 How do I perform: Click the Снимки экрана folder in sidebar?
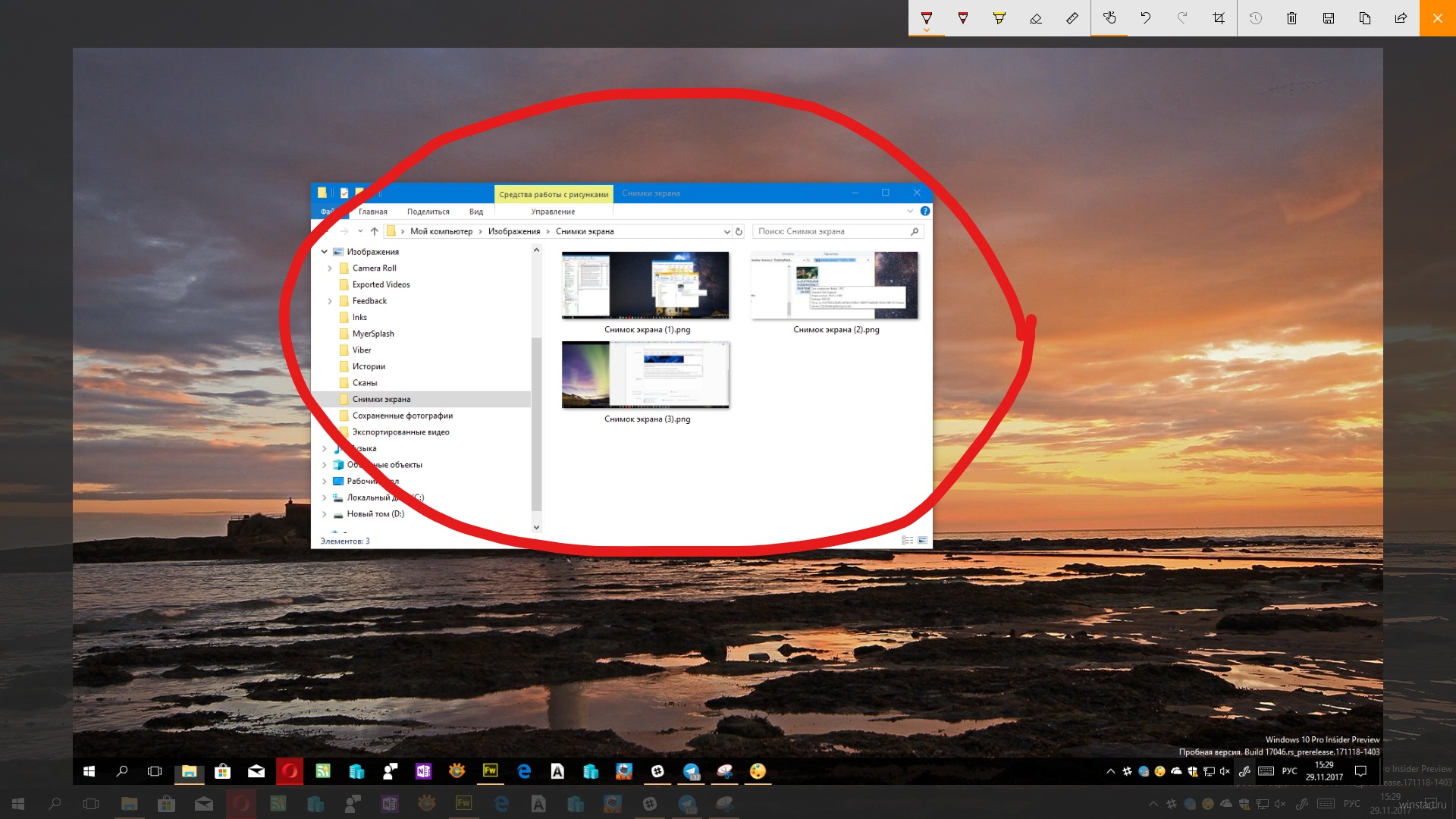point(382,398)
